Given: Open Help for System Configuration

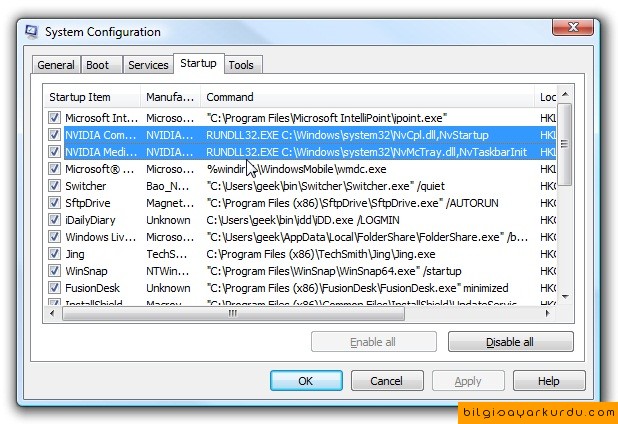Looking at the screenshot, I should tap(549, 381).
